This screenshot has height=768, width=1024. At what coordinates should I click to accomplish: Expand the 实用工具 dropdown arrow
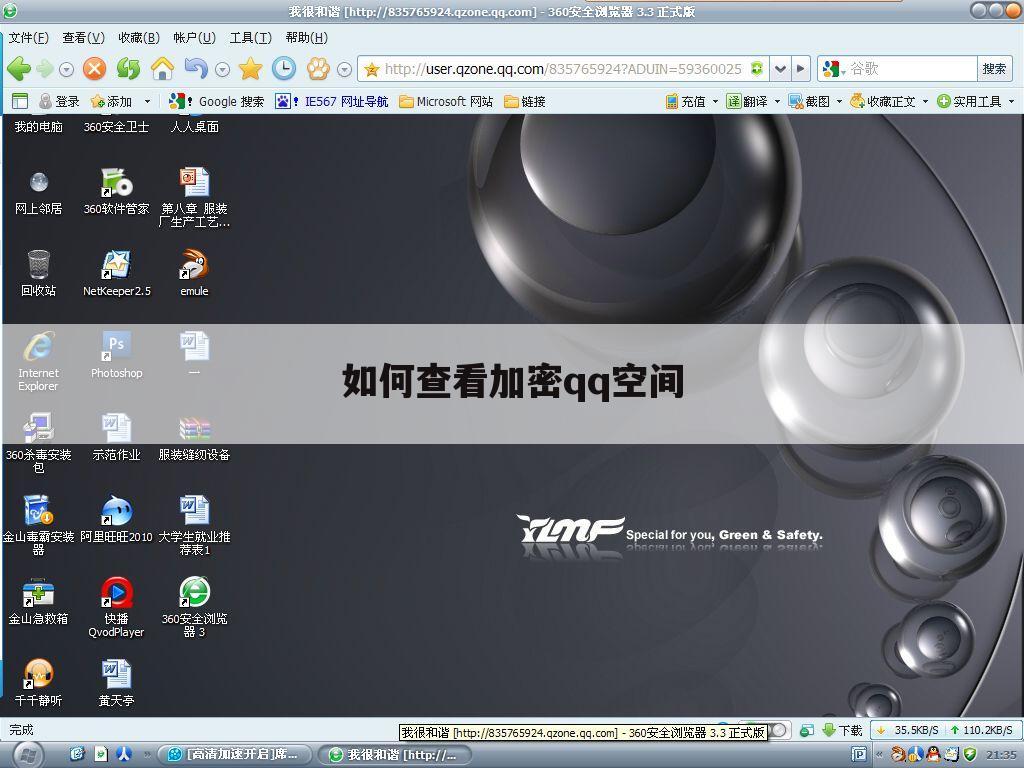(1012, 101)
